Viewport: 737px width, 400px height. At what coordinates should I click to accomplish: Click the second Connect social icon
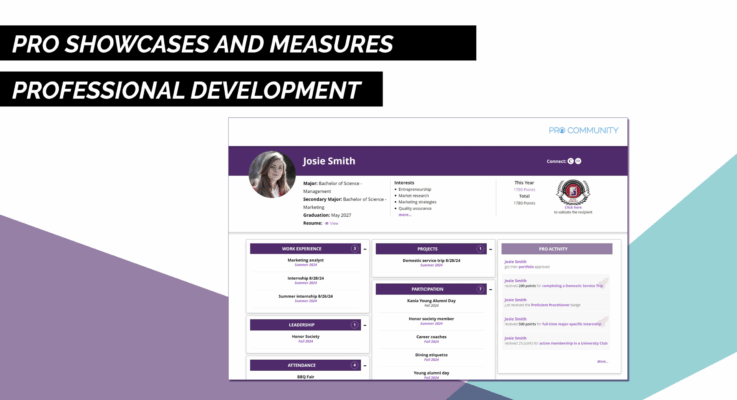coord(578,160)
